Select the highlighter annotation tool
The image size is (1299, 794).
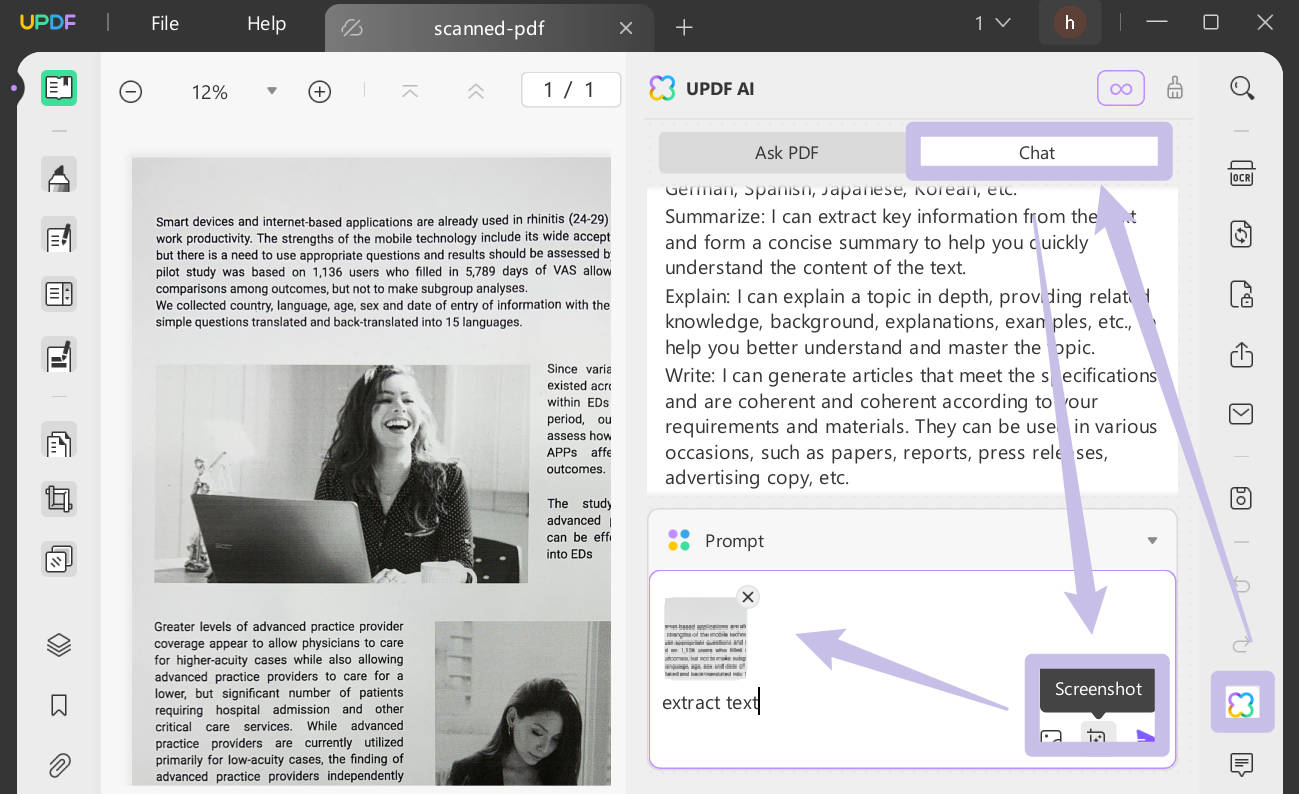pyautogui.click(x=59, y=174)
